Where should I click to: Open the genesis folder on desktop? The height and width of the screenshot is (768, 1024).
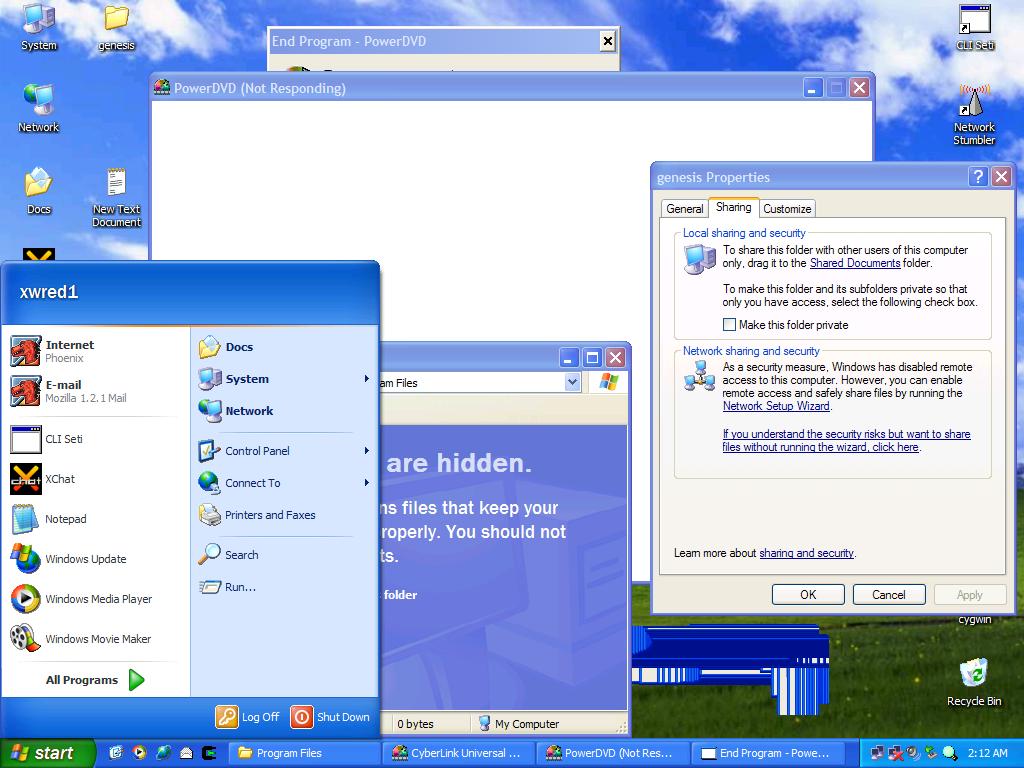click(116, 26)
